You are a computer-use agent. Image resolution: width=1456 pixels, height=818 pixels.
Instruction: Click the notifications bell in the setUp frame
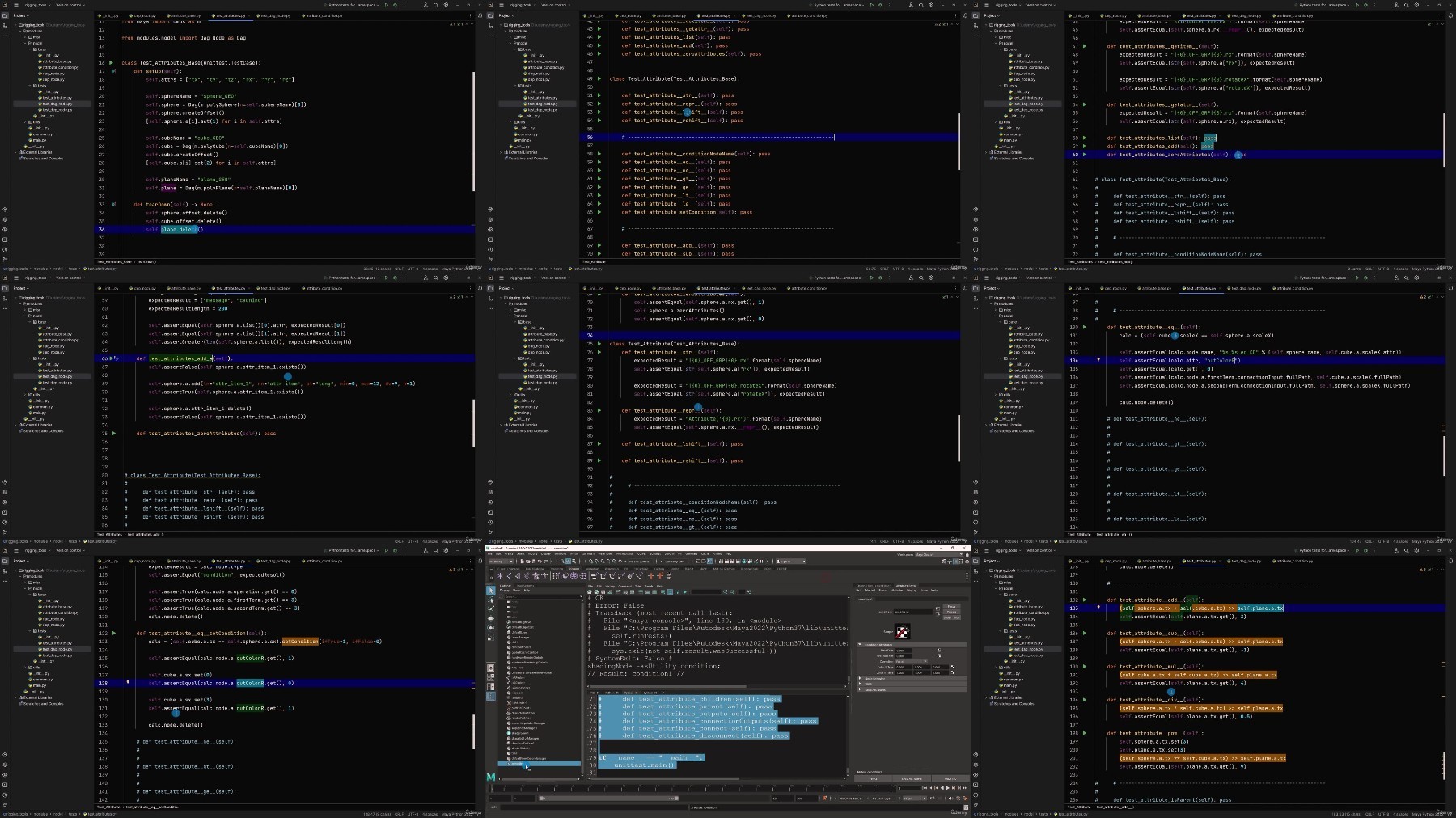click(480, 15)
